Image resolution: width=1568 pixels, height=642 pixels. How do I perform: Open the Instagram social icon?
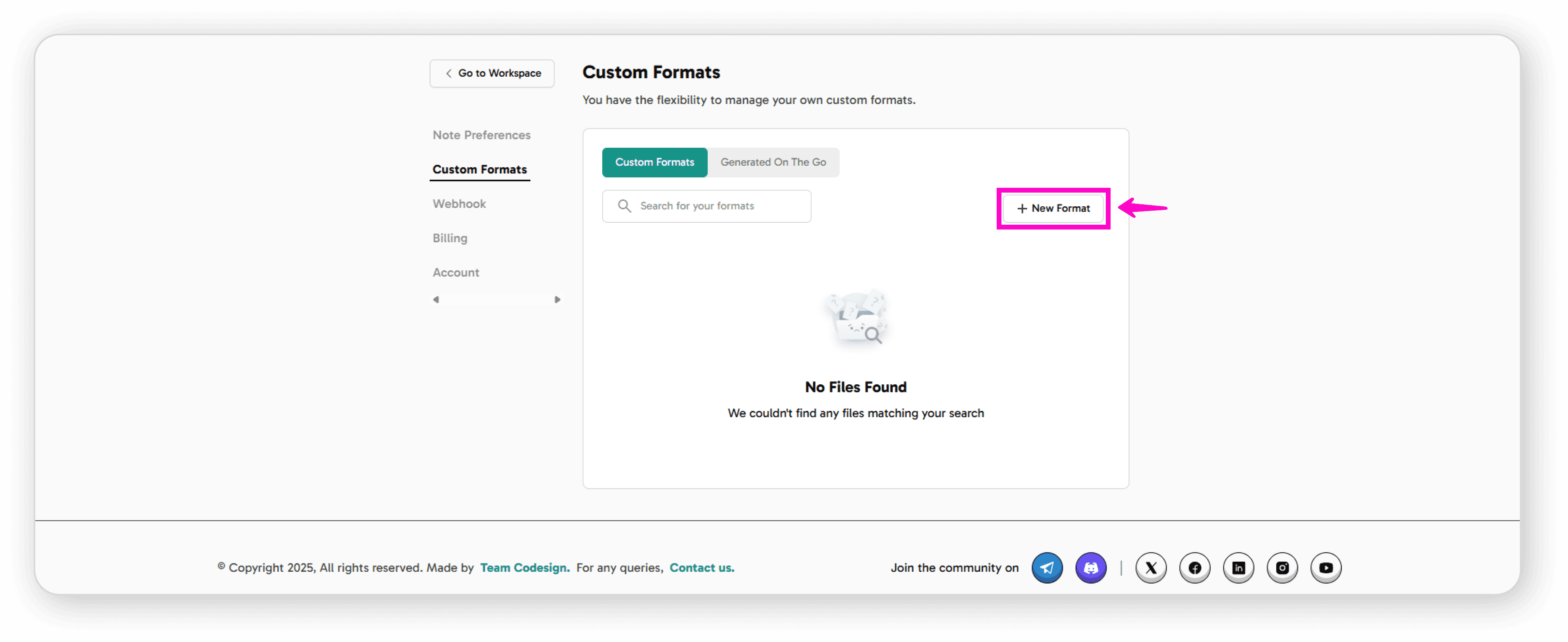(x=1282, y=568)
